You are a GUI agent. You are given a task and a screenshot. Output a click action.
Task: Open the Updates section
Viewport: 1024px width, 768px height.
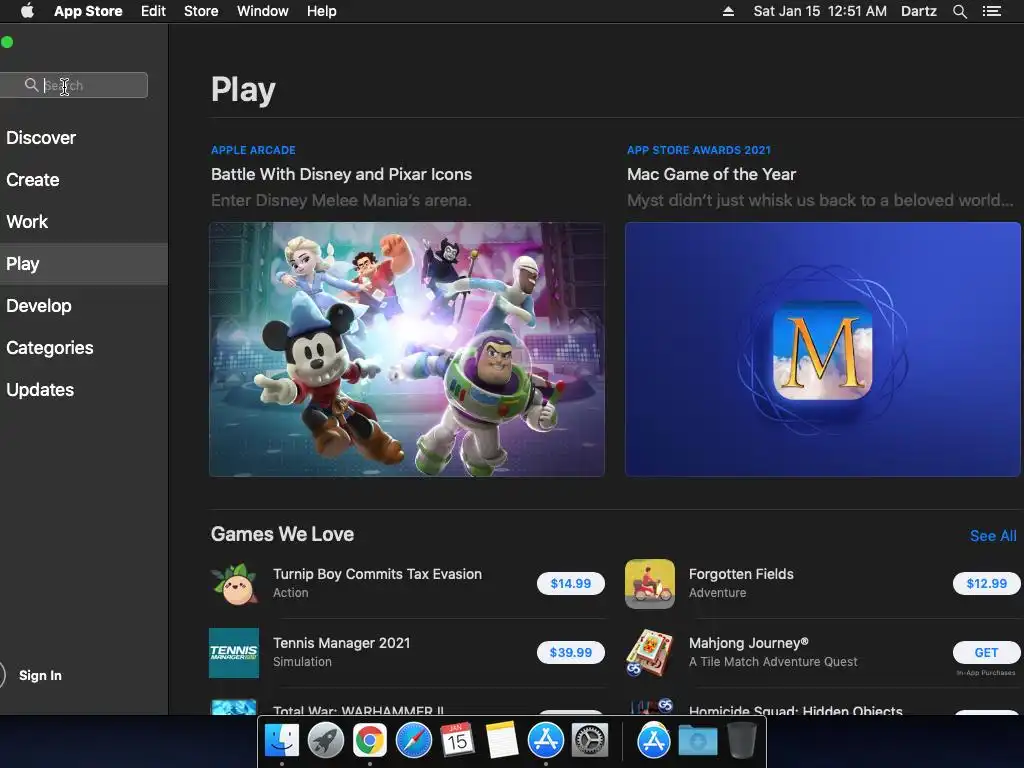[40, 390]
